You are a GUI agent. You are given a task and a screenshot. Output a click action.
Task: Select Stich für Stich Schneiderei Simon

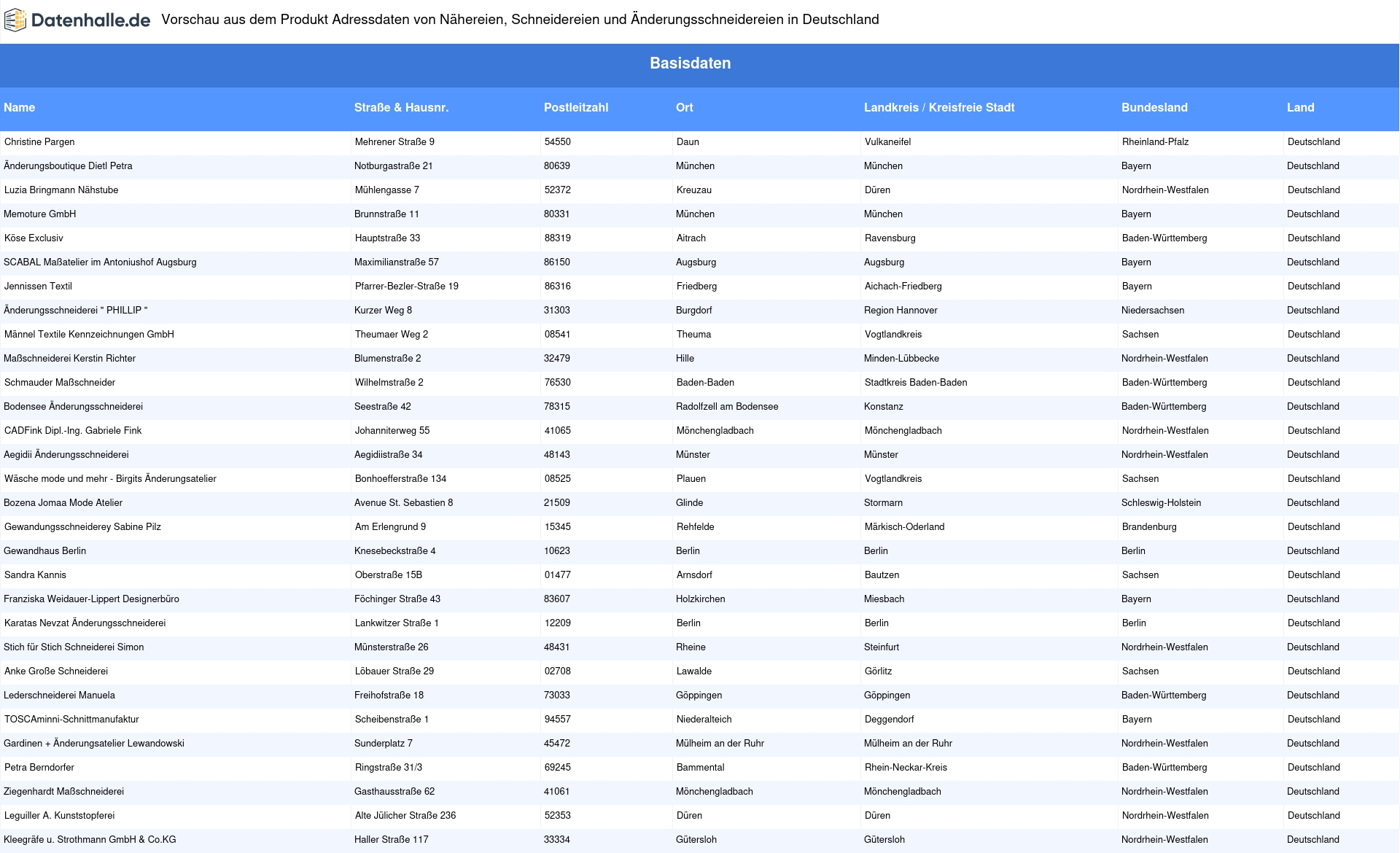pos(74,647)
